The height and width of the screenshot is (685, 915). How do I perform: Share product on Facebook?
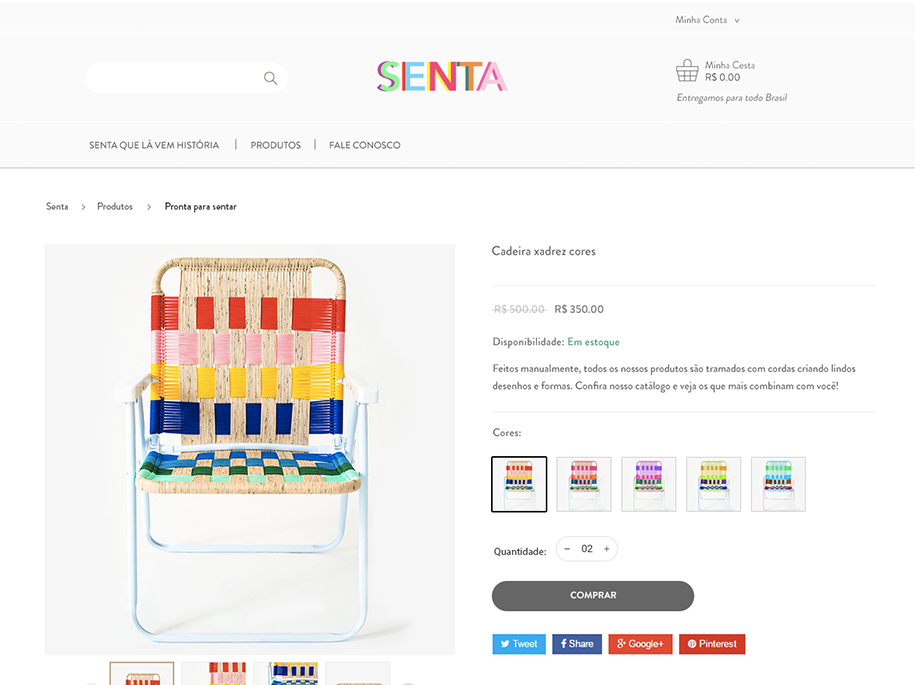pyautogui.click(x=577, y=644)
